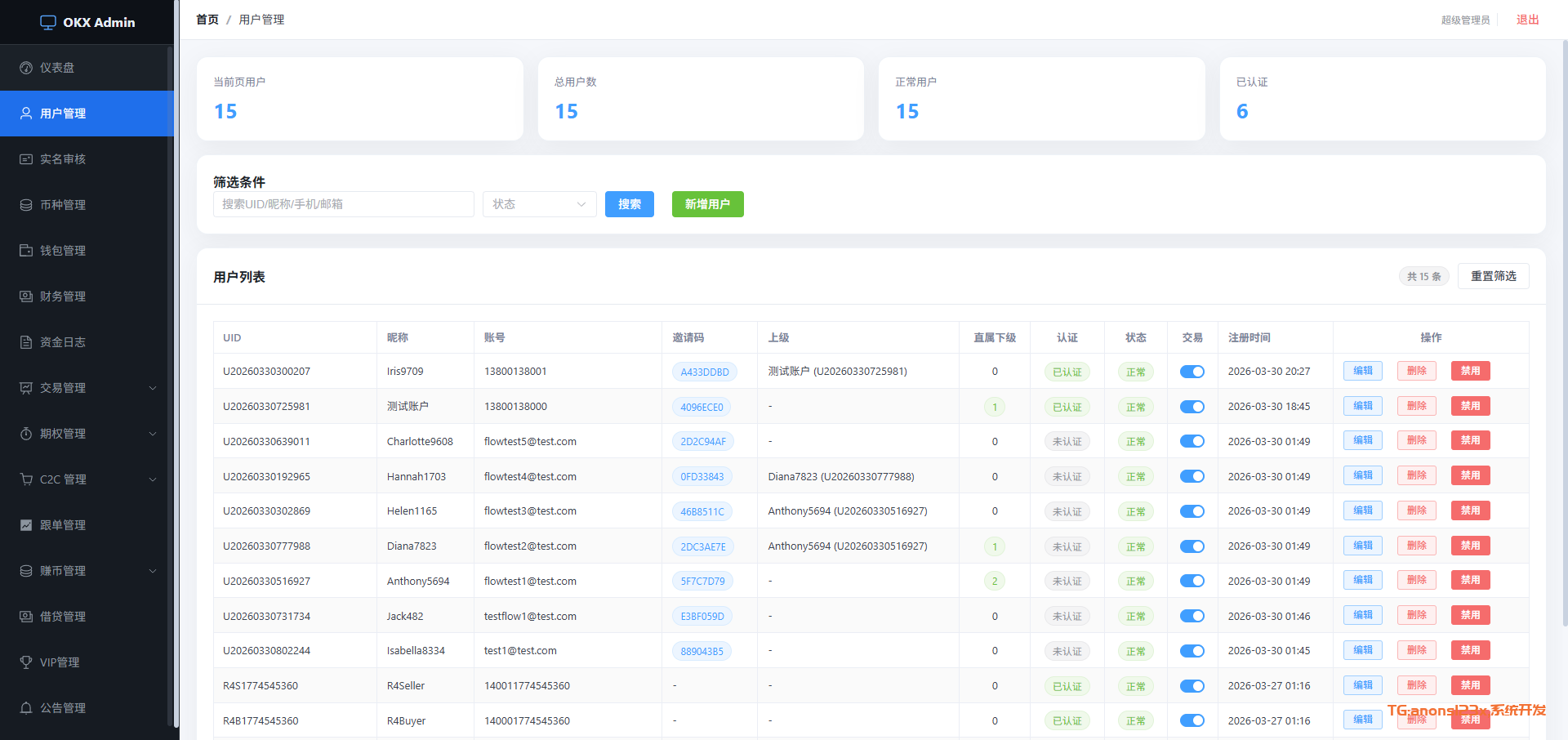
Task: Open 财务管理 in the sidebar
Action: (63, 296)
